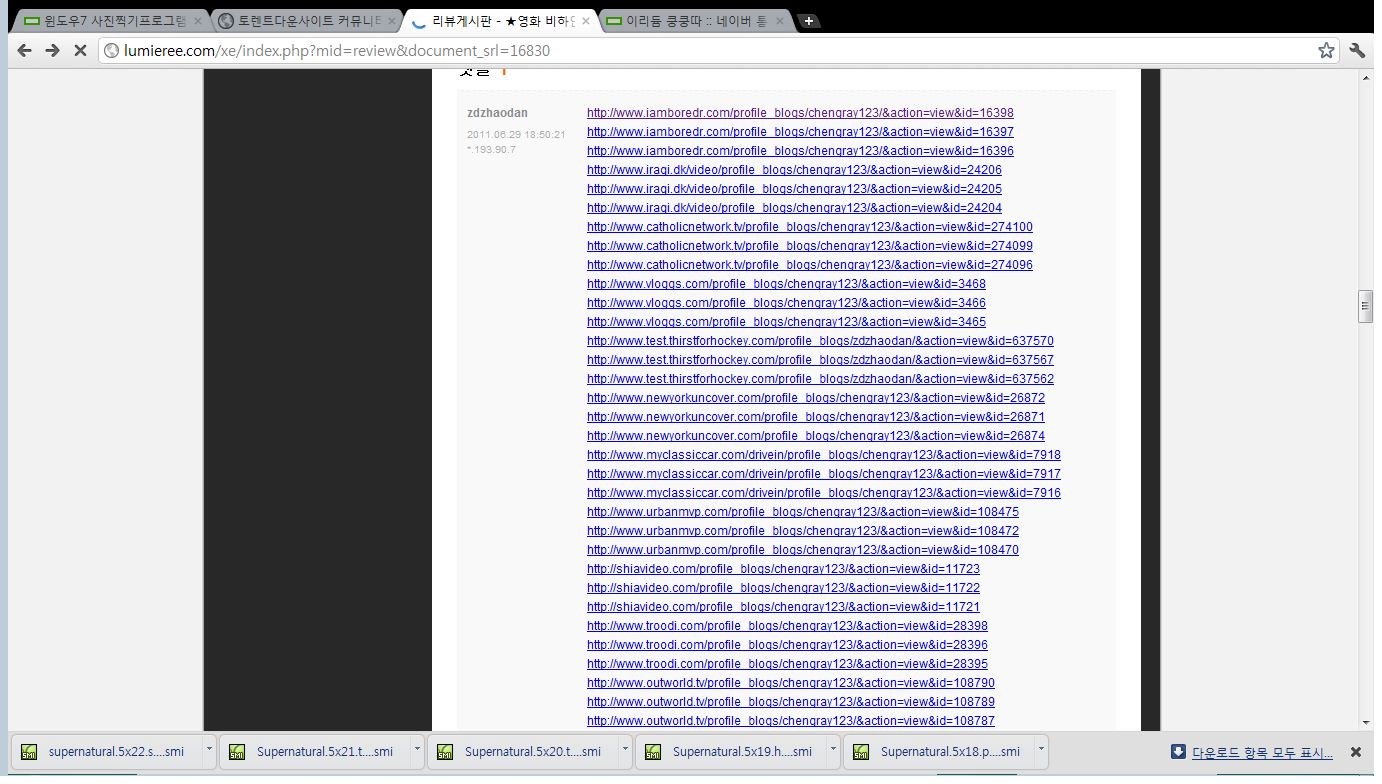Open the iamboredr.com link ending id=16398

800,113
